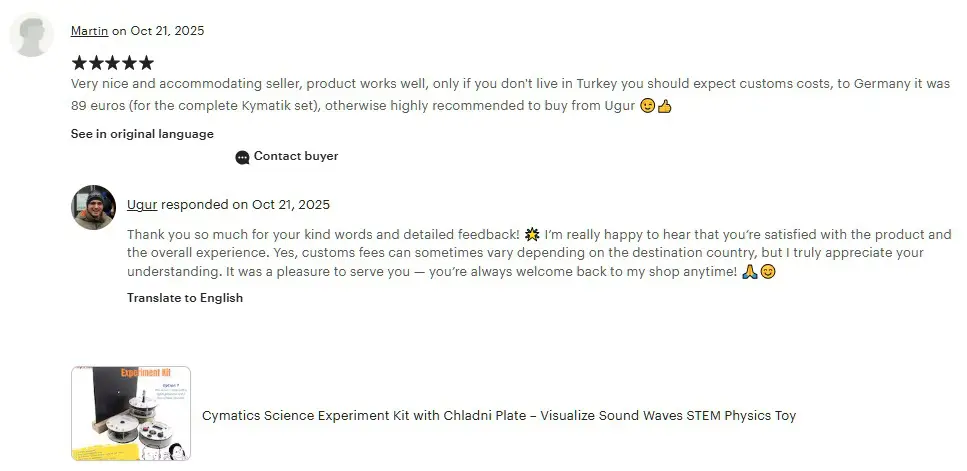Click the smiling emoji ending Ugur's response
The image size is (967, 471).
768,272
